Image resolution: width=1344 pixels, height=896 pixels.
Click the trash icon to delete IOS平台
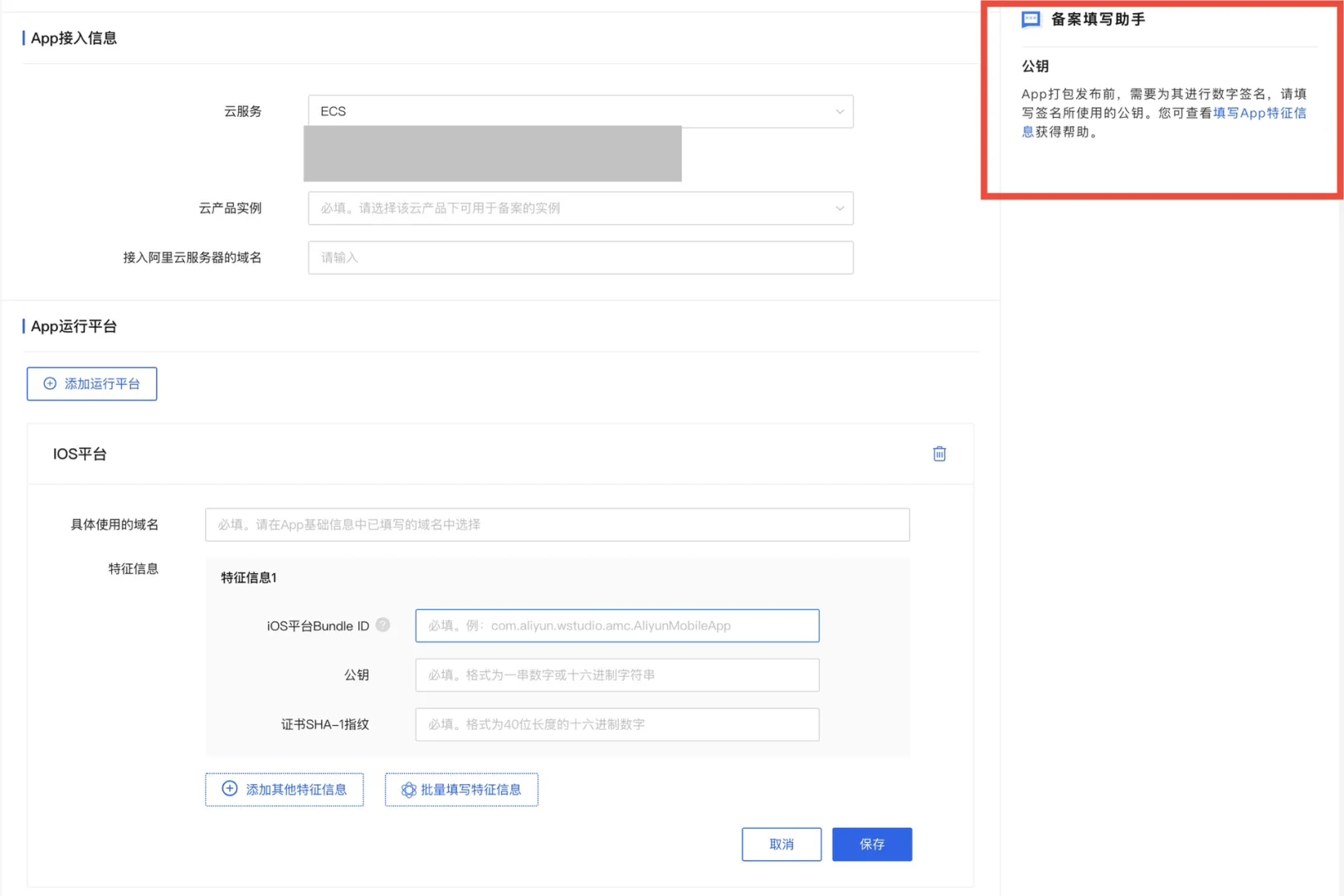938,454
